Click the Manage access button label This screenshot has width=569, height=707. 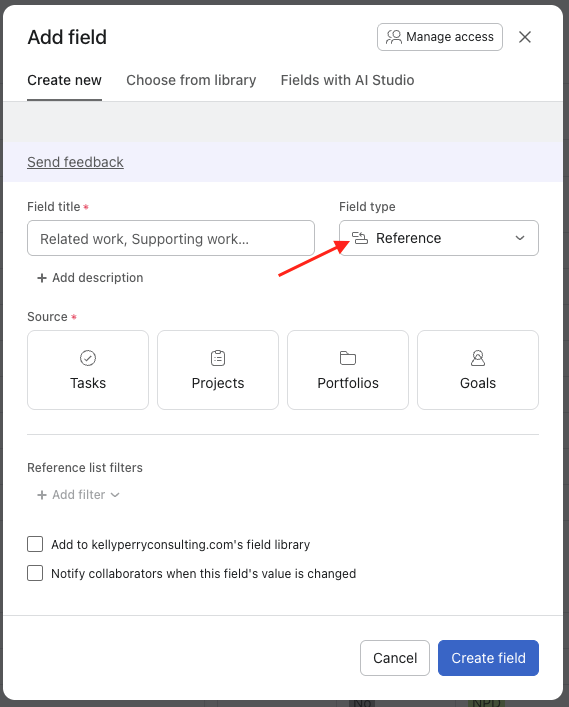450,37
